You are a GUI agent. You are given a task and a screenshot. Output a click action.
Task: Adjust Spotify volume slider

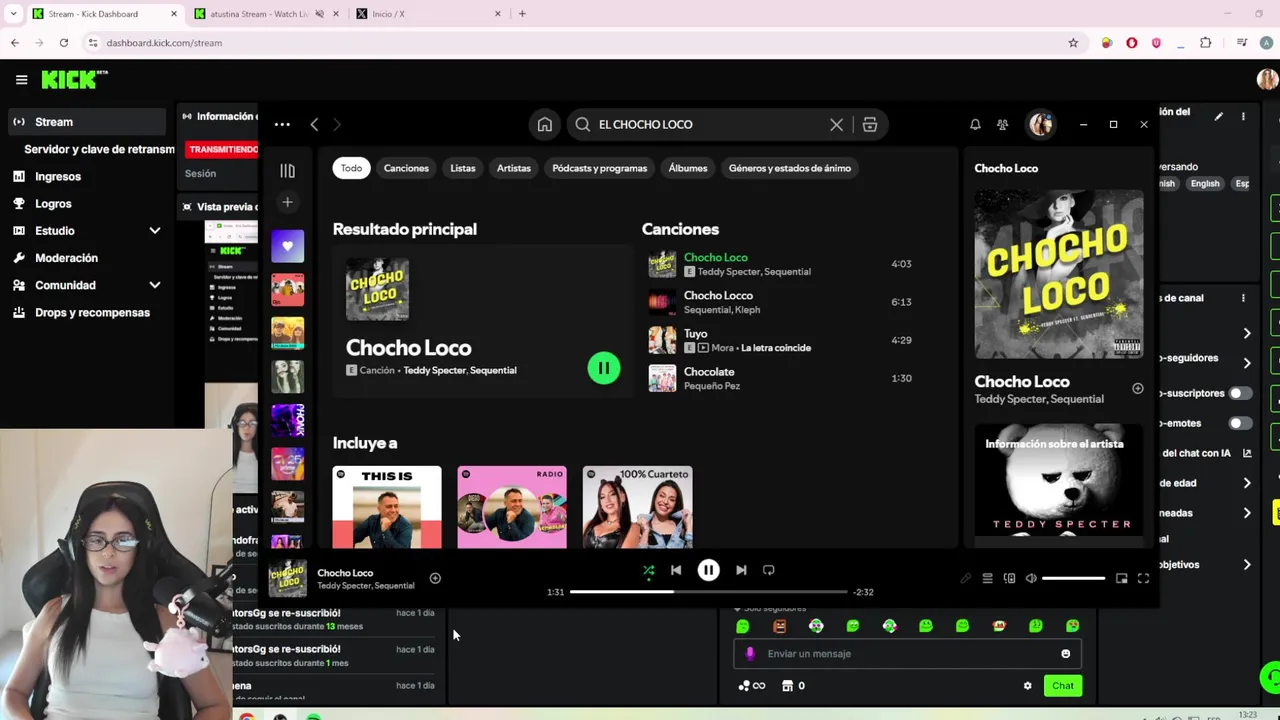[1074, 578]
